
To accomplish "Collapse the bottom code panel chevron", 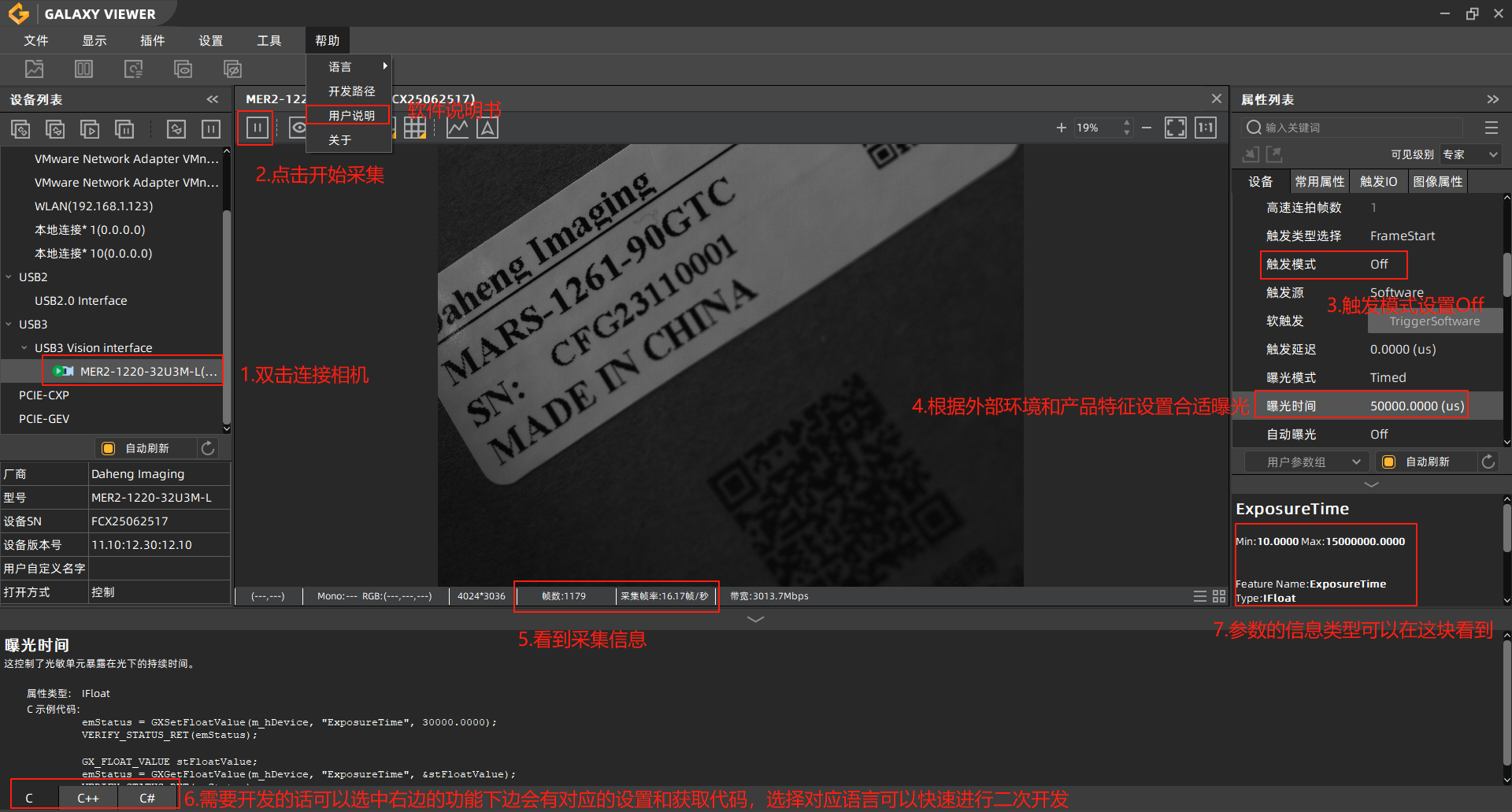I will pyautogui.click(x=755, y=619).
